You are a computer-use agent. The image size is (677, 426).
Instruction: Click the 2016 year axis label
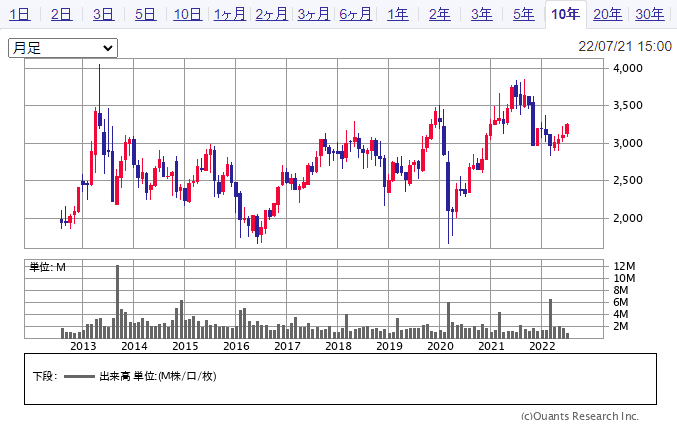236,346
